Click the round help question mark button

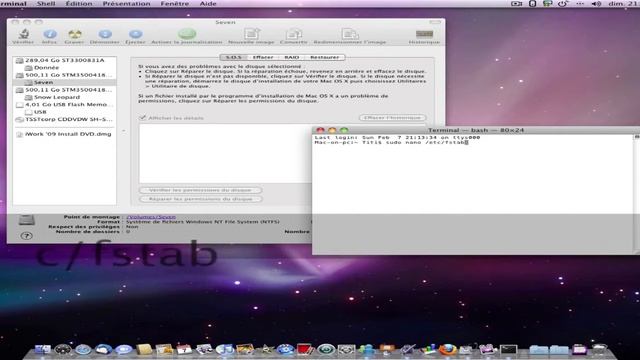click(27, 236)
